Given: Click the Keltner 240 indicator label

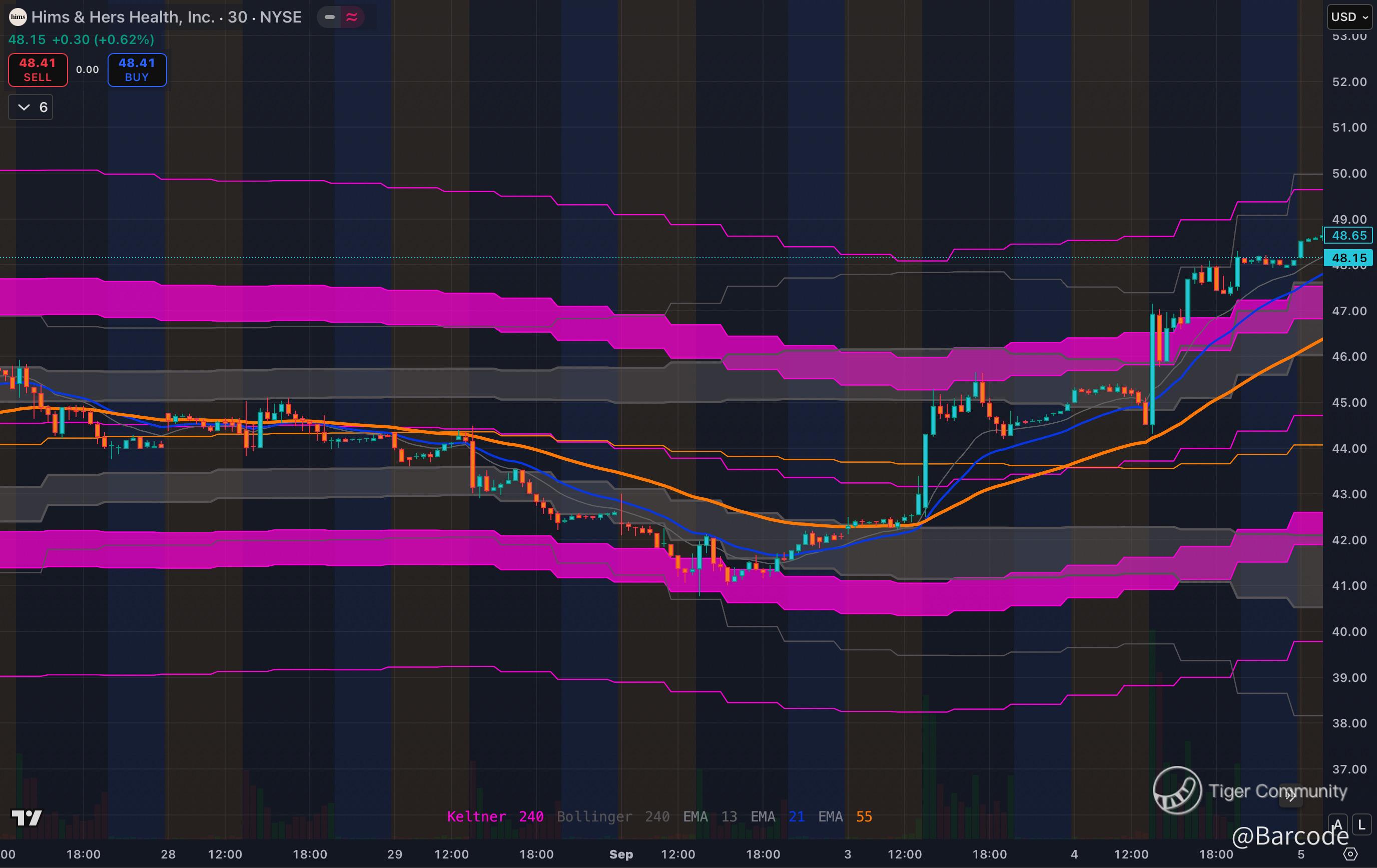Looking at the screenshot, I should point(495,816).
